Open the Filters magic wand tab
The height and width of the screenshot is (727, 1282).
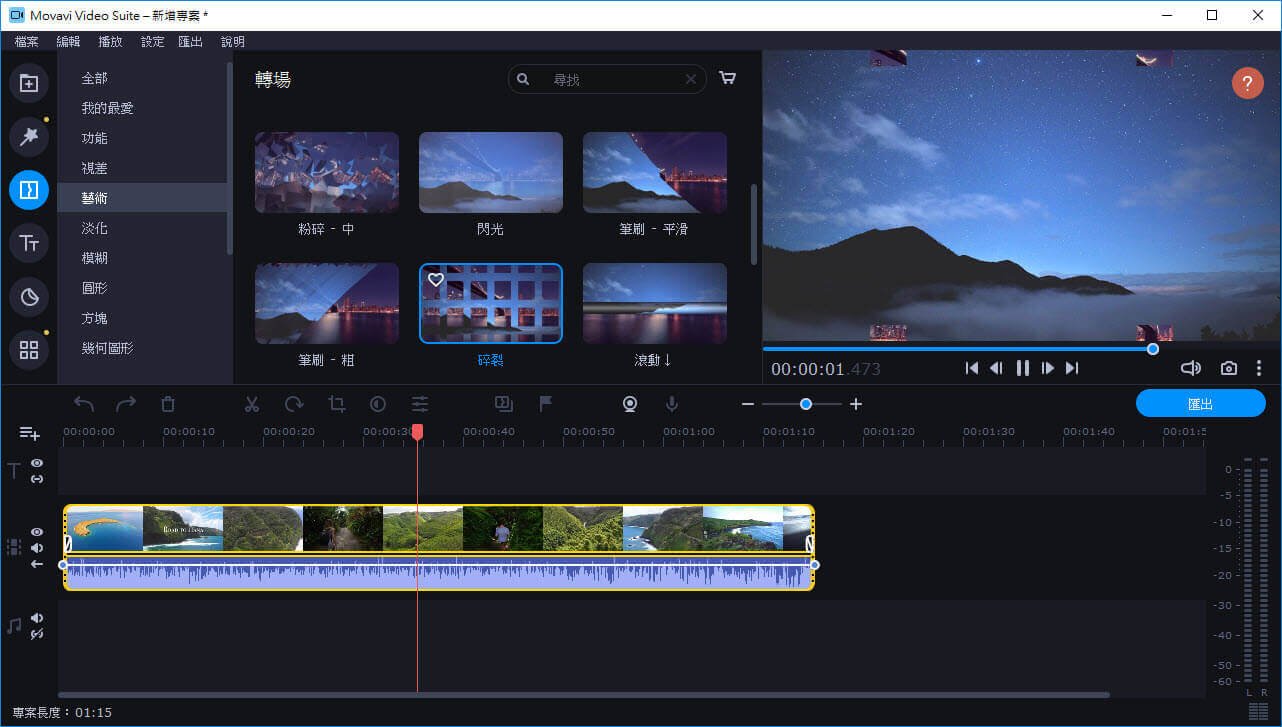tap(29, 136)
